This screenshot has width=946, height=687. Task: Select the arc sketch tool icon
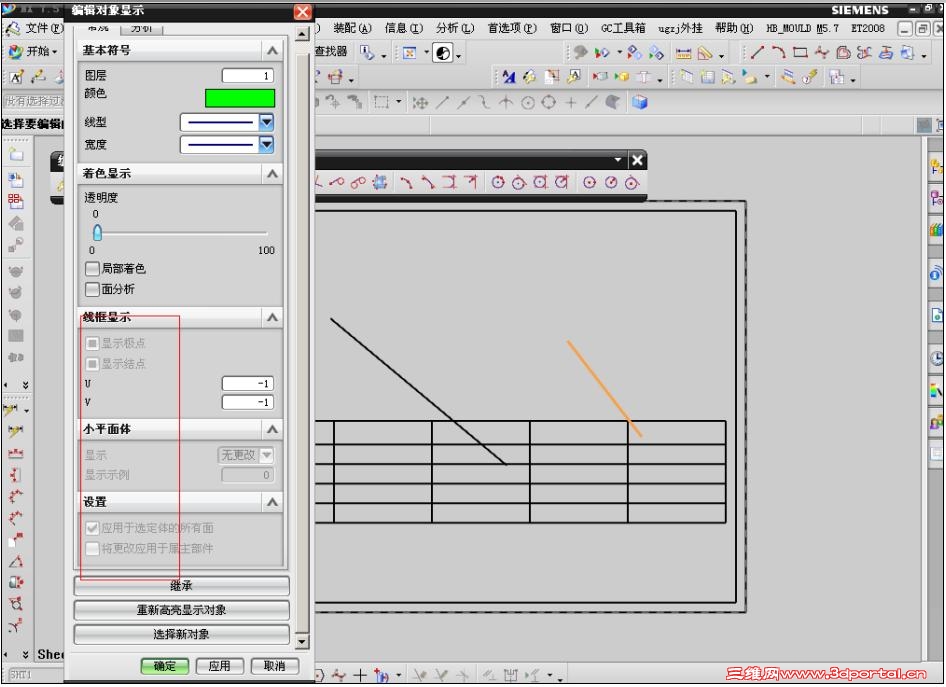[x=779, y=53]
